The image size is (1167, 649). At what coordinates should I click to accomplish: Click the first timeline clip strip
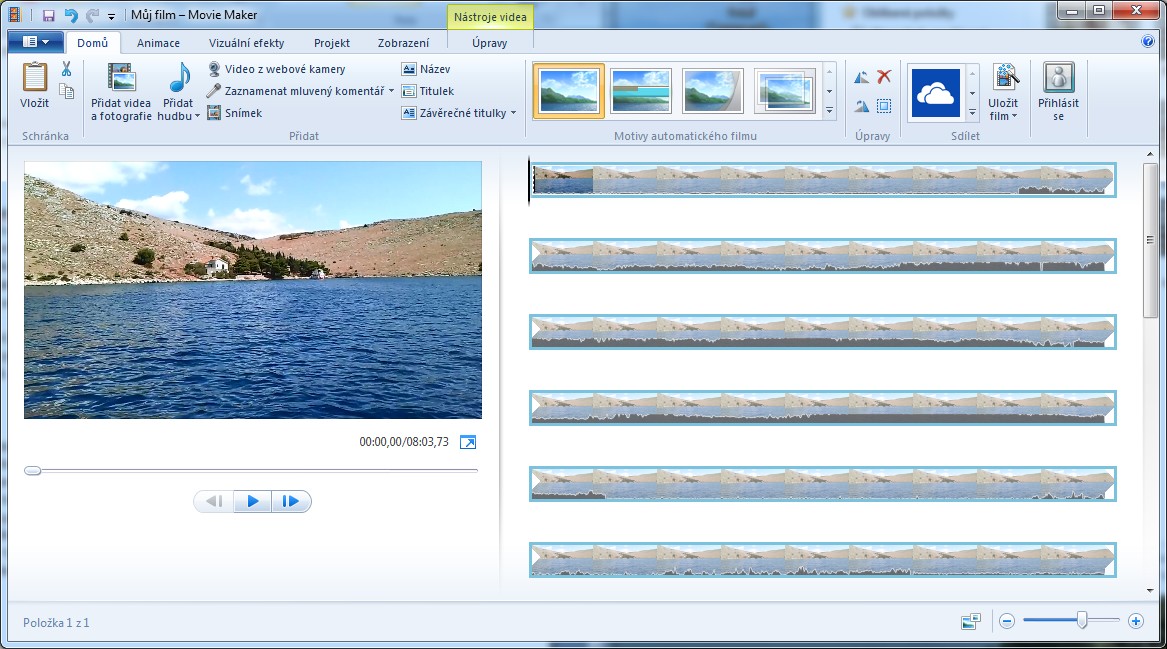[822, 179]
